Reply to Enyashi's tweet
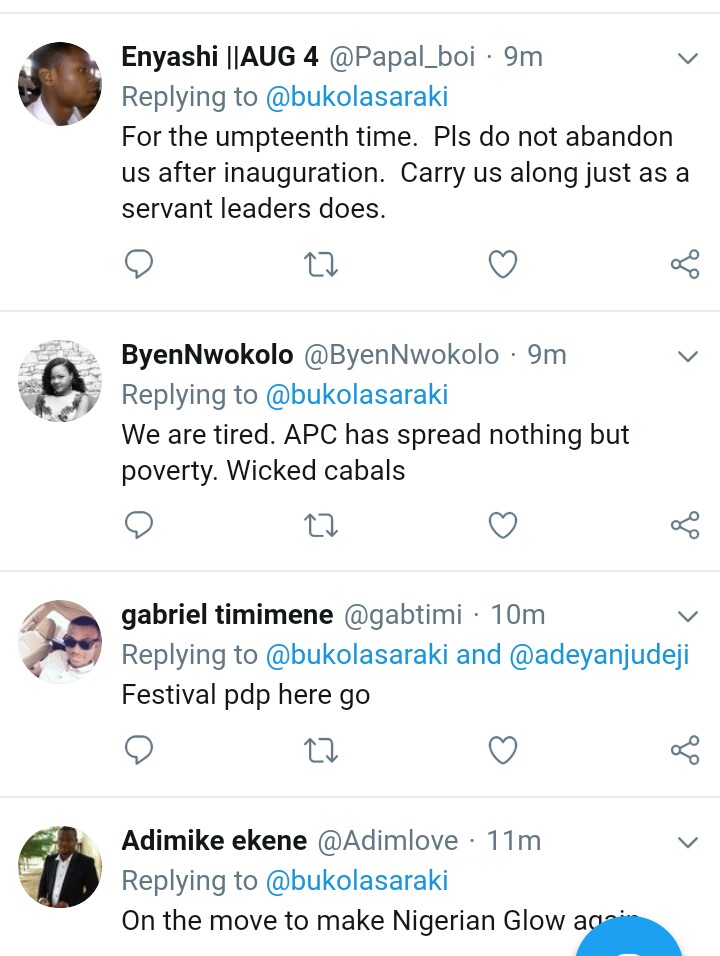The image size is (720, 956). pyautogui.click(x=139, y=264)
